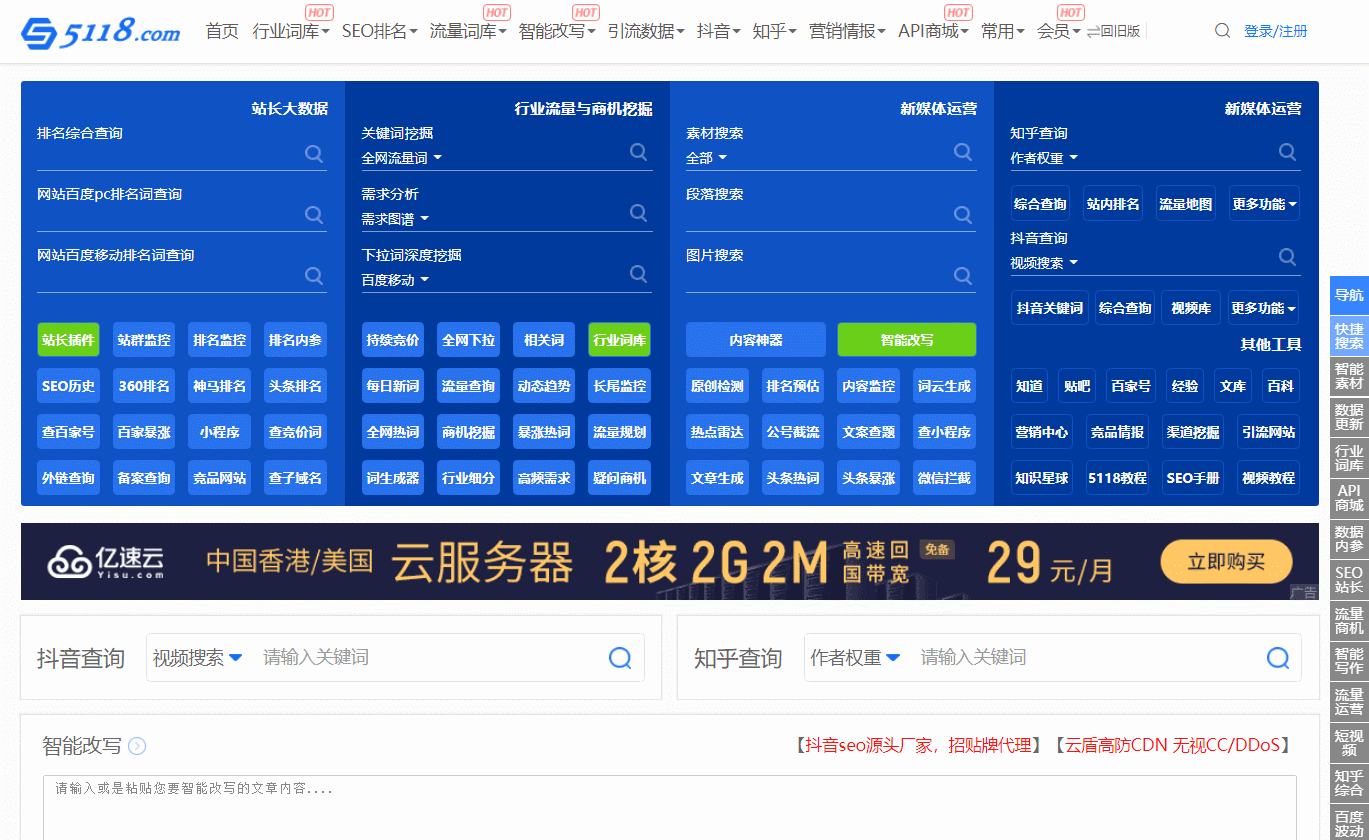Viewport: 1369px width, 840px height.
Task: Click the search icon in the 素材搜索 field
Action: point(962,152)
